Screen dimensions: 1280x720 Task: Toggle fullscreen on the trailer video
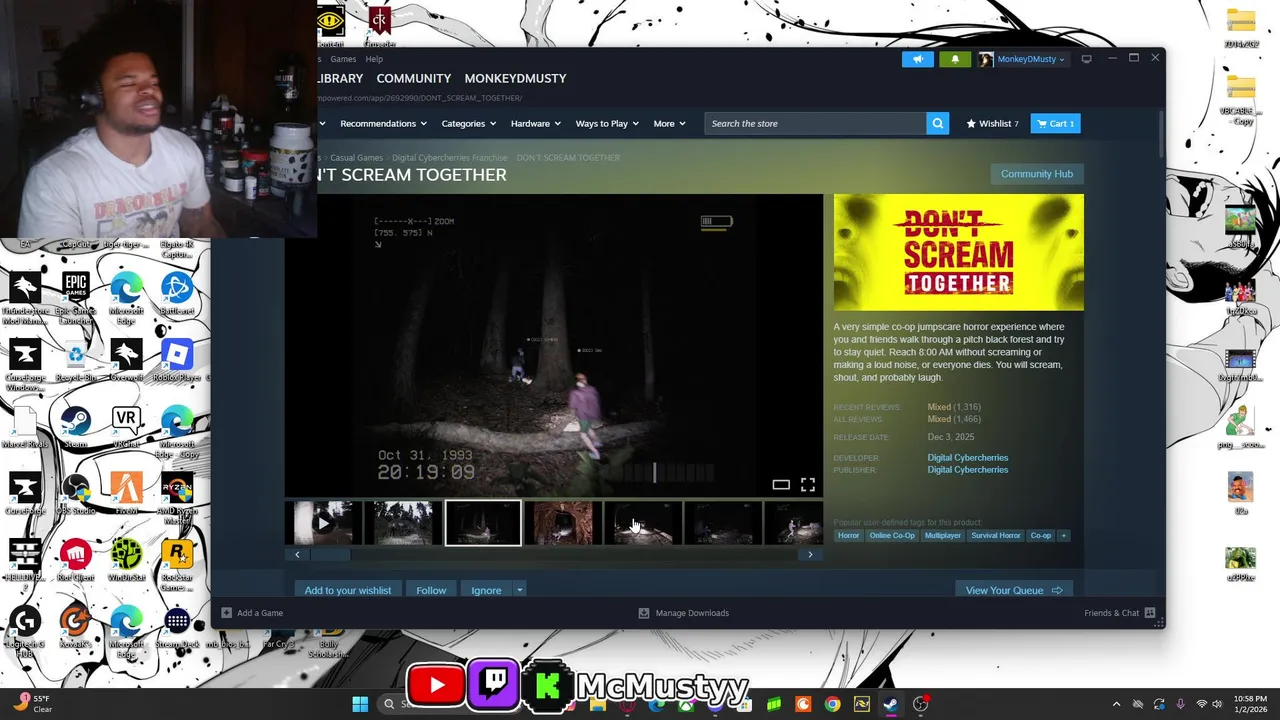point(807,485)
